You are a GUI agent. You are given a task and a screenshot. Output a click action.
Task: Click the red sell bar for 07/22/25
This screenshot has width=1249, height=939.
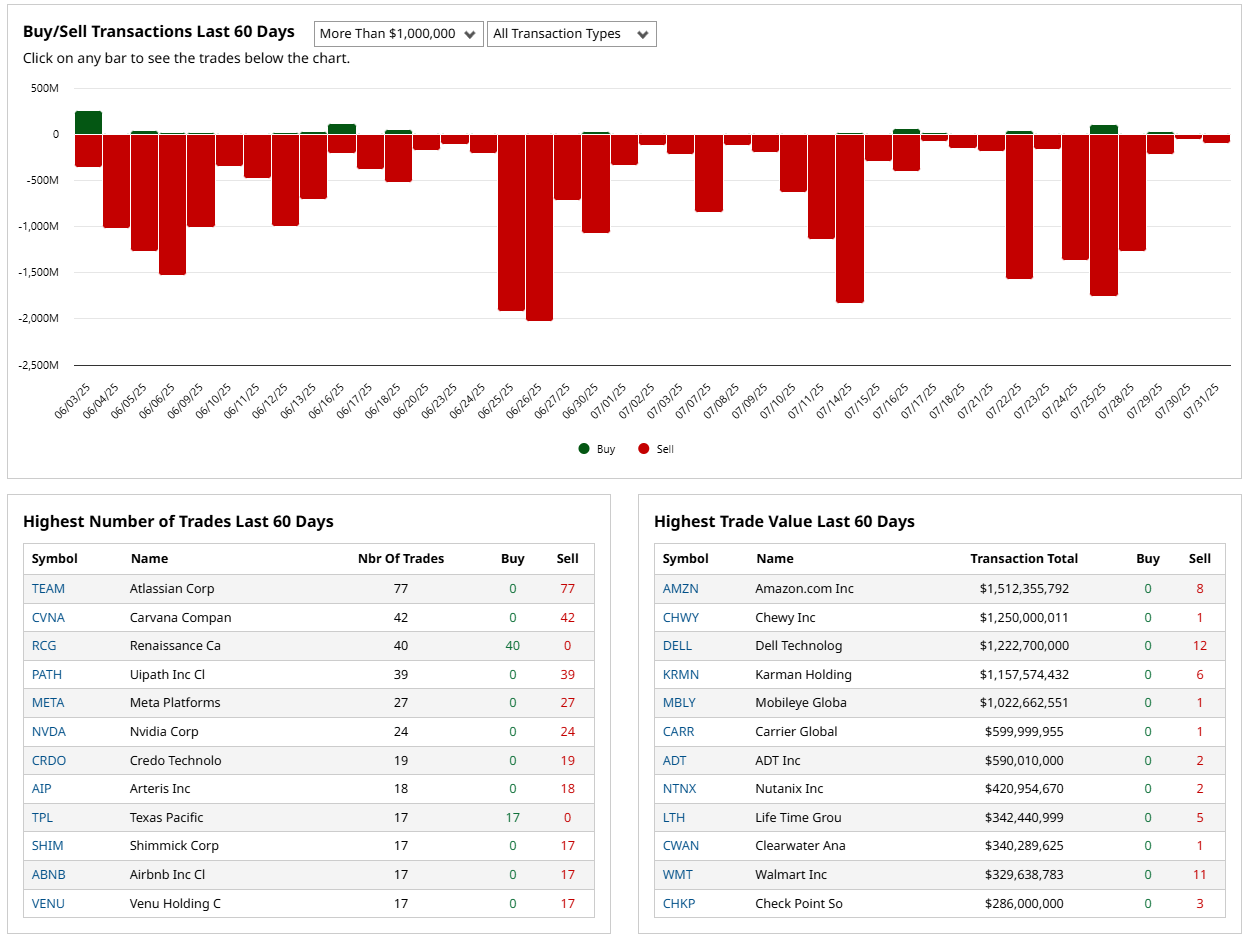click(1019, 206)
